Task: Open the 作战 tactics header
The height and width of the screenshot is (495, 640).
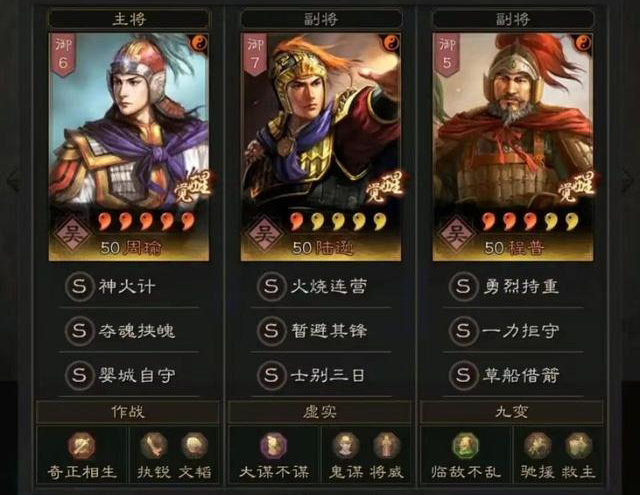Action: [x=128, y=412]
